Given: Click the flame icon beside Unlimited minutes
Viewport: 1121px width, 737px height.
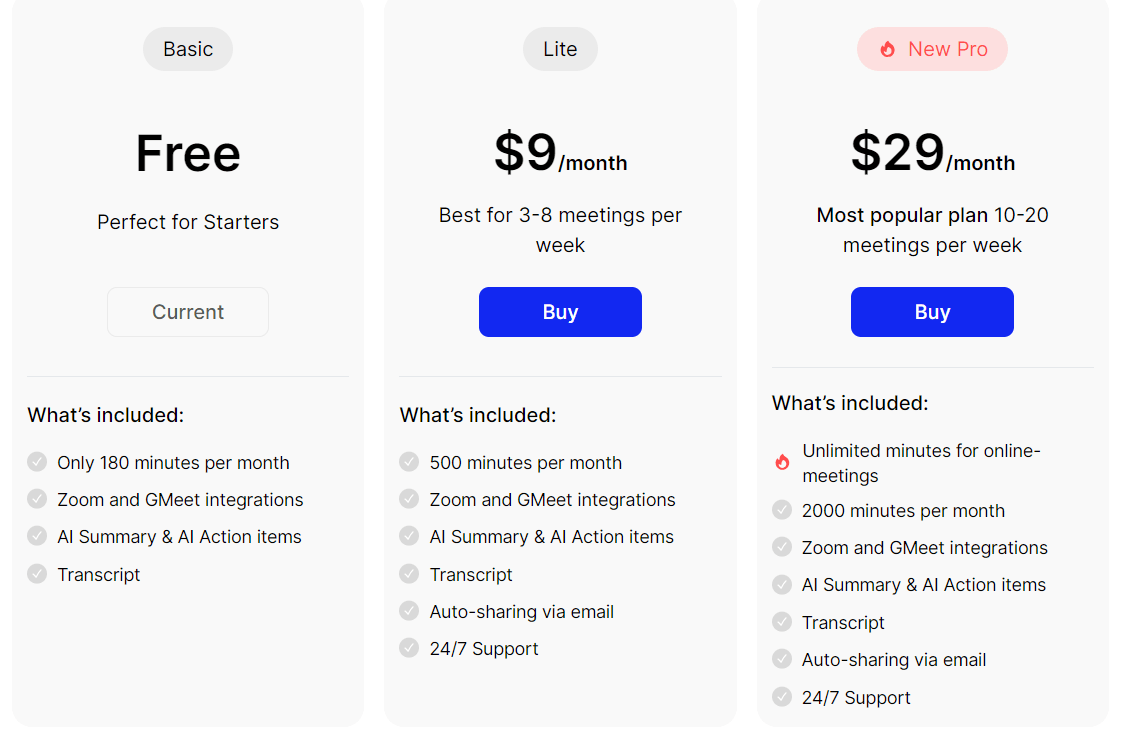Looking at the screenshot, I should [782, 463].
